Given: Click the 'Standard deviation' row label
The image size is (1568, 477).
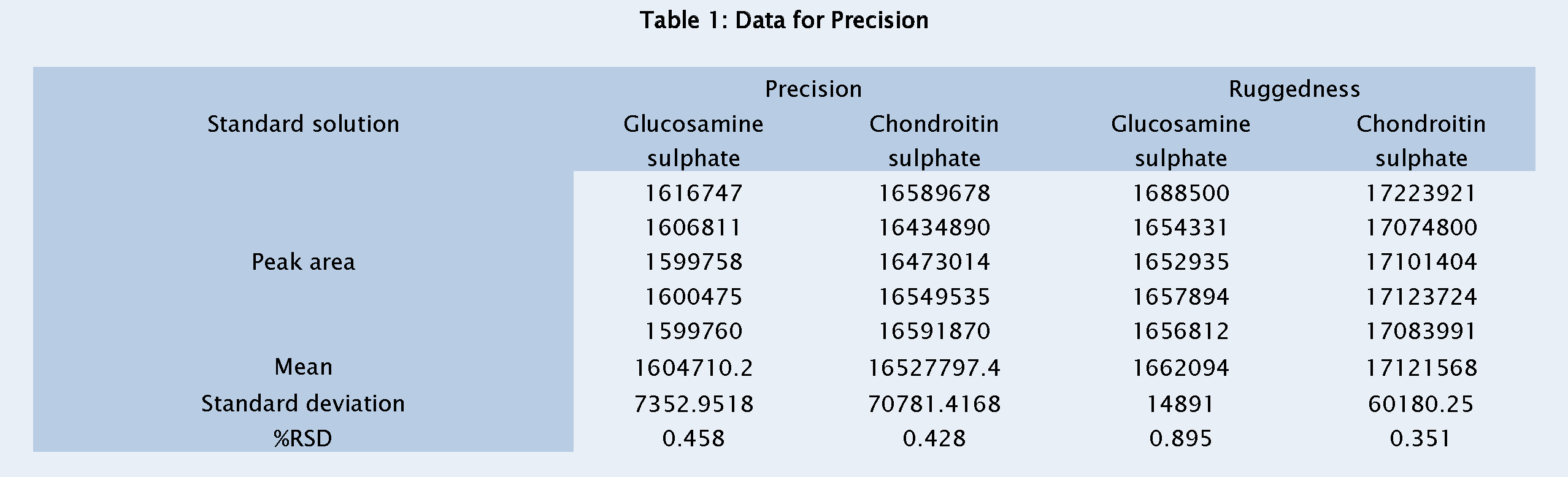Looking at the screenshot, I should 303,404.
